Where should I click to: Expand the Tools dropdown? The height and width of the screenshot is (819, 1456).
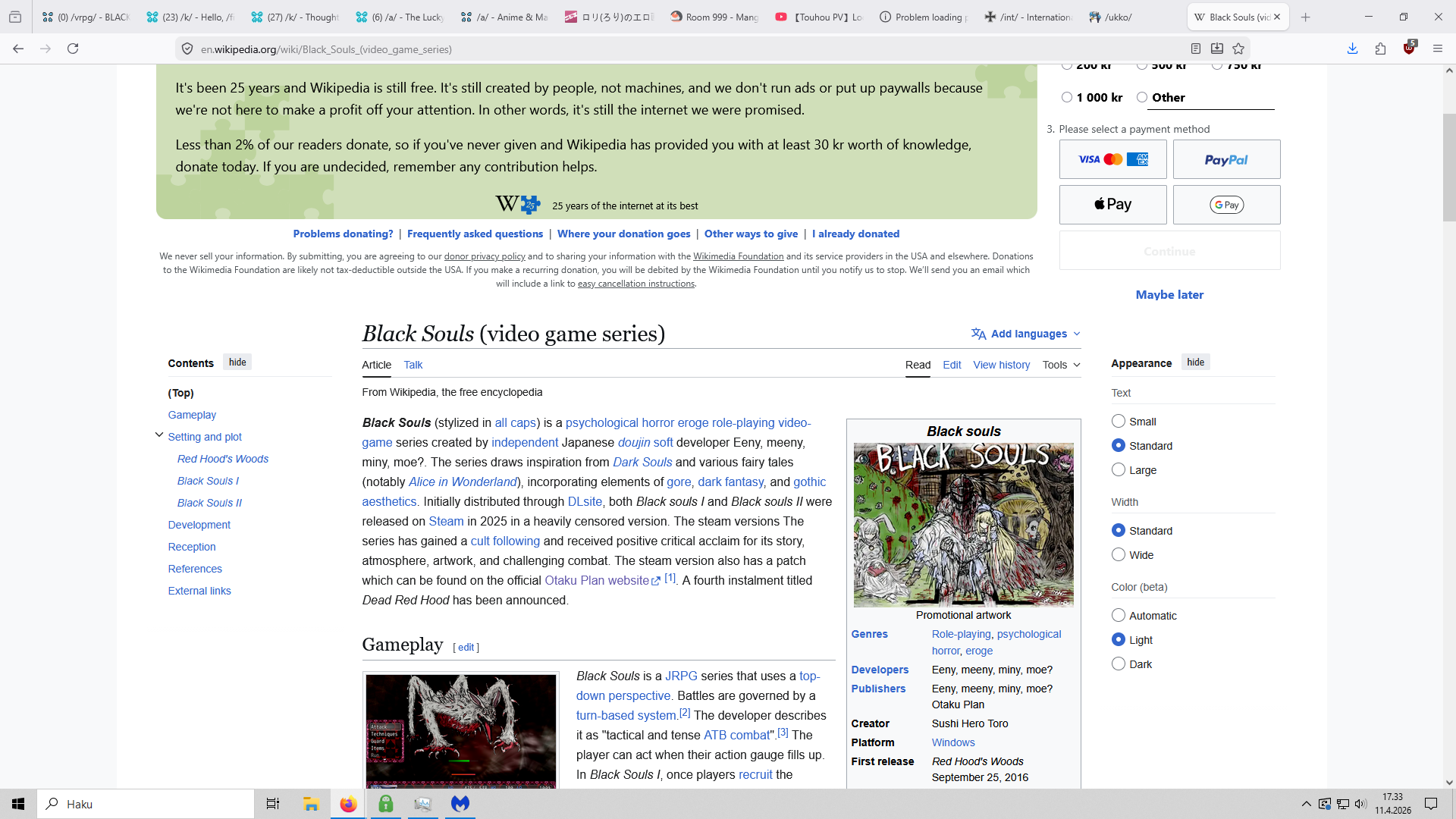pos(1061,365)
